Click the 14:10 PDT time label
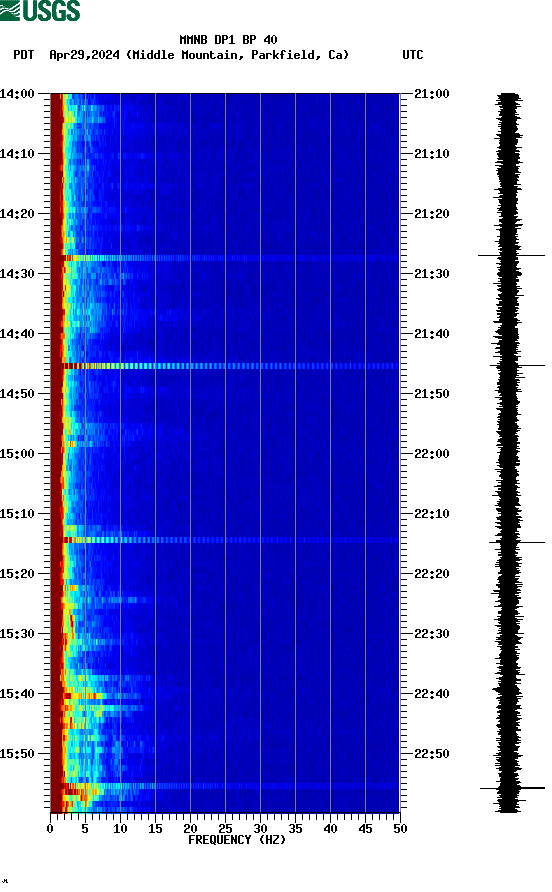Image resolution: width=552 pixels, height=892 pixels. (x=17, y=154)
